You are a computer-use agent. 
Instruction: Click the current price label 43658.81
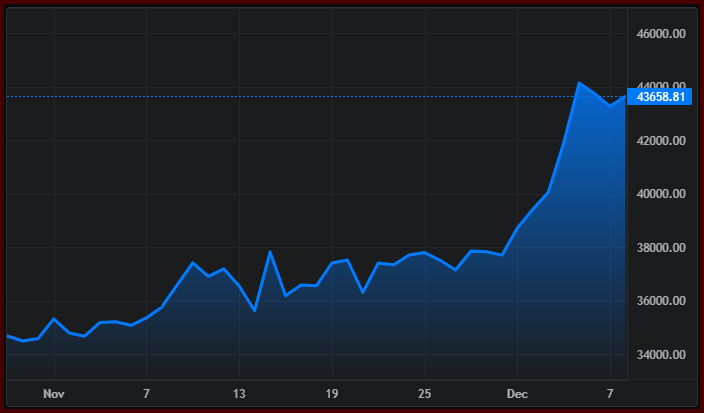[659, 97]
